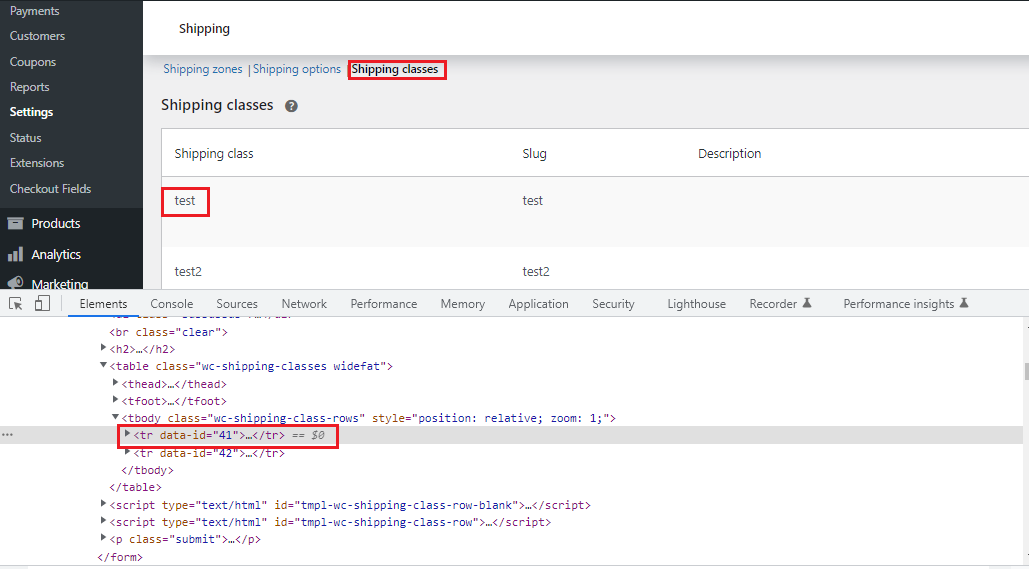Expand the tfoot element node
This screenshot has width=1029, height=569.
point(116,400)
